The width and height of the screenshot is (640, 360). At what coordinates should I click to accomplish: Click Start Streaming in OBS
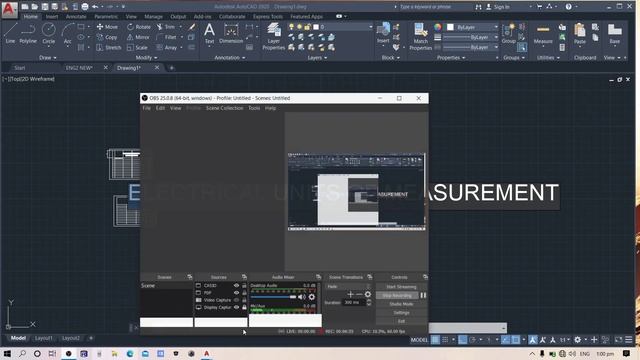(401, 287)
